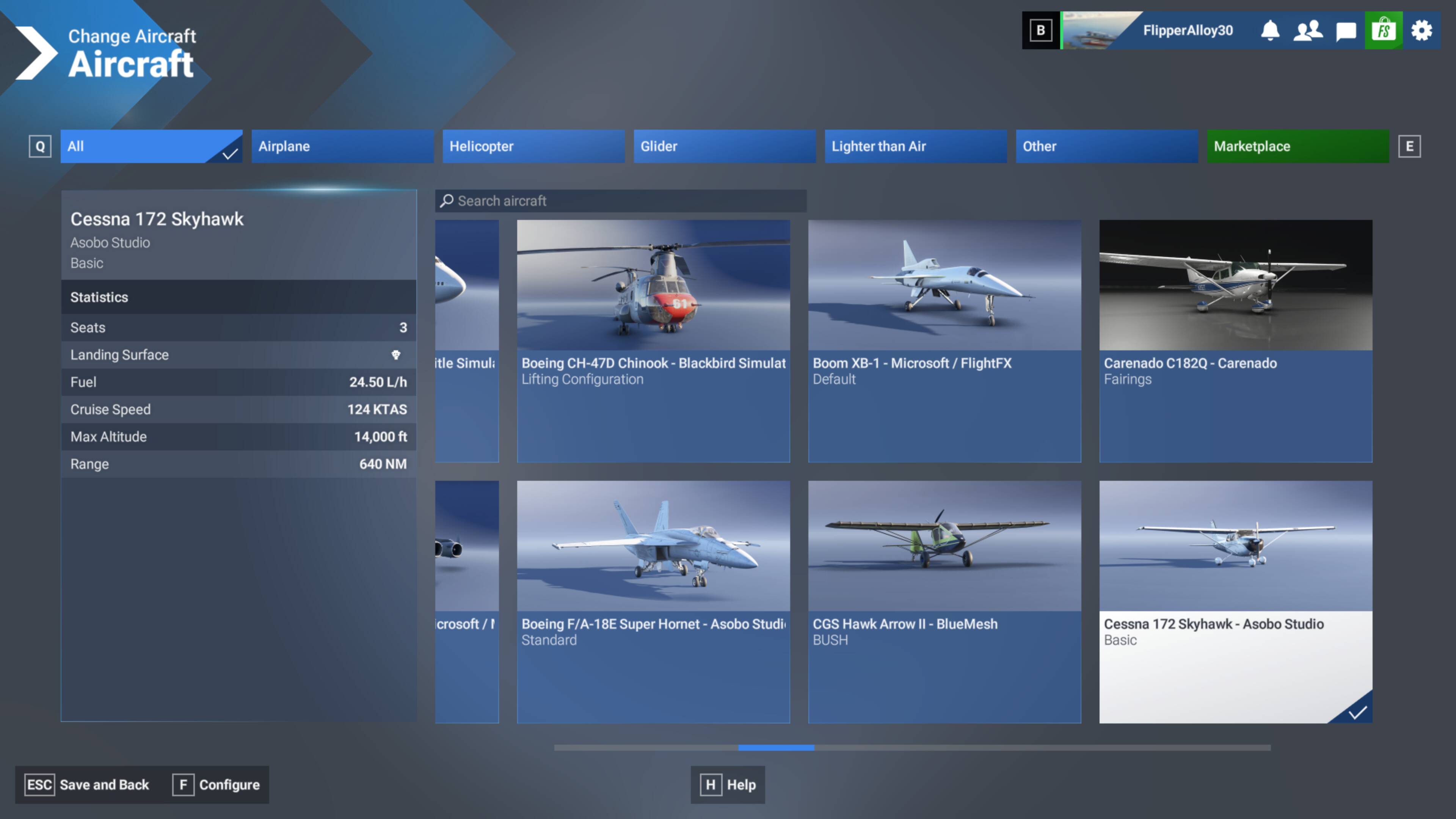The image size is (1456, 819).
Task: Open the Help button
Action: (x=728, y=784)
